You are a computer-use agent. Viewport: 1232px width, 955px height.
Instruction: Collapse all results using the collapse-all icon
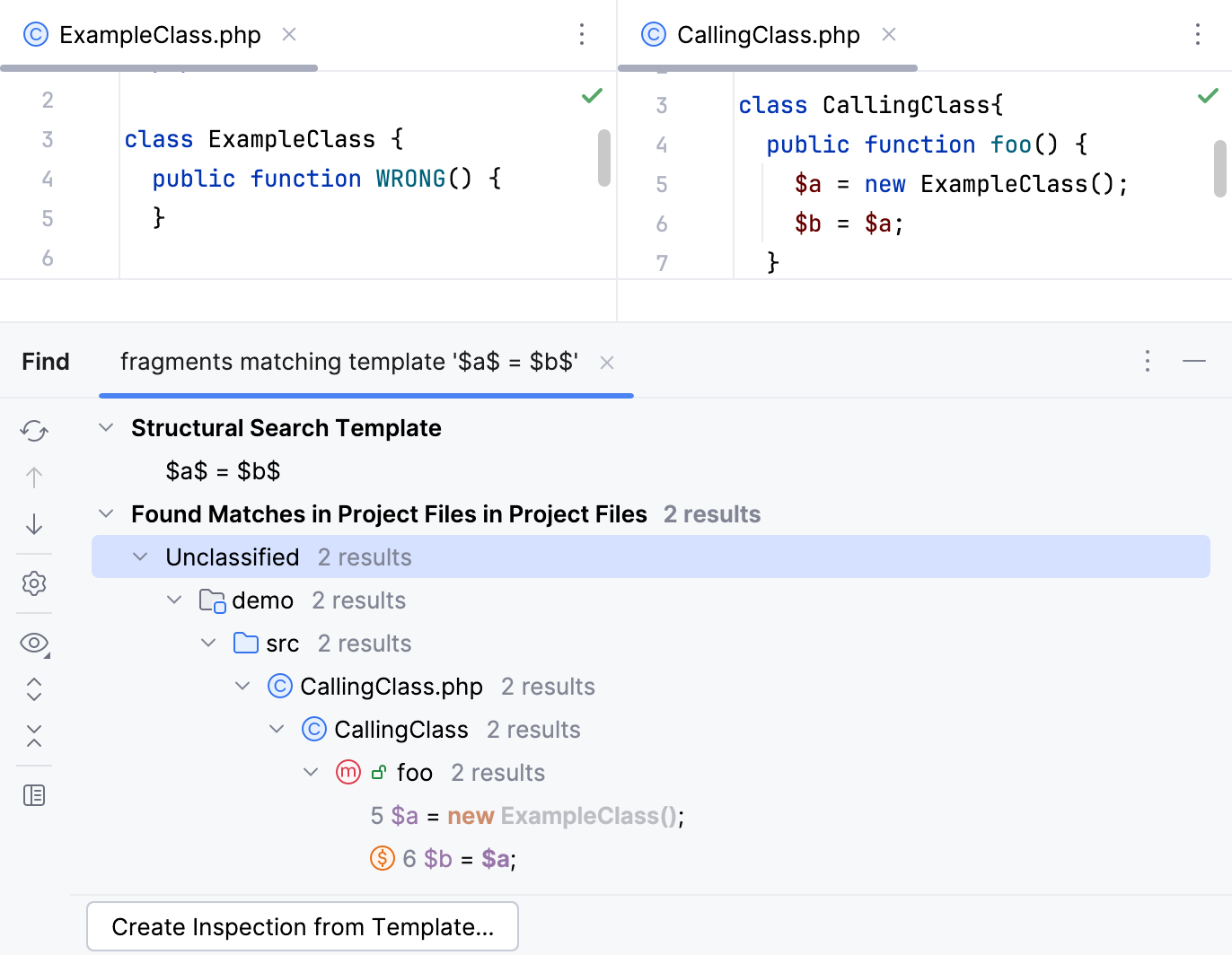[x=34, y=736]
